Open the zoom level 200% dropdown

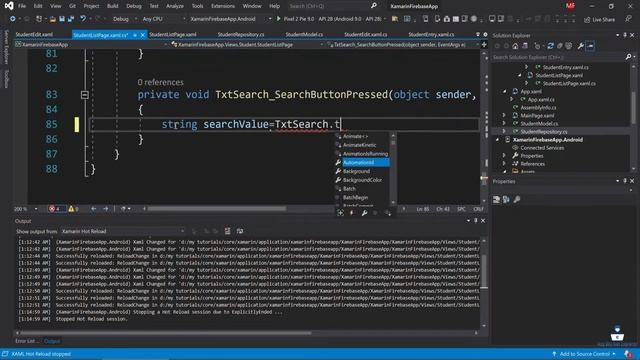26,209
